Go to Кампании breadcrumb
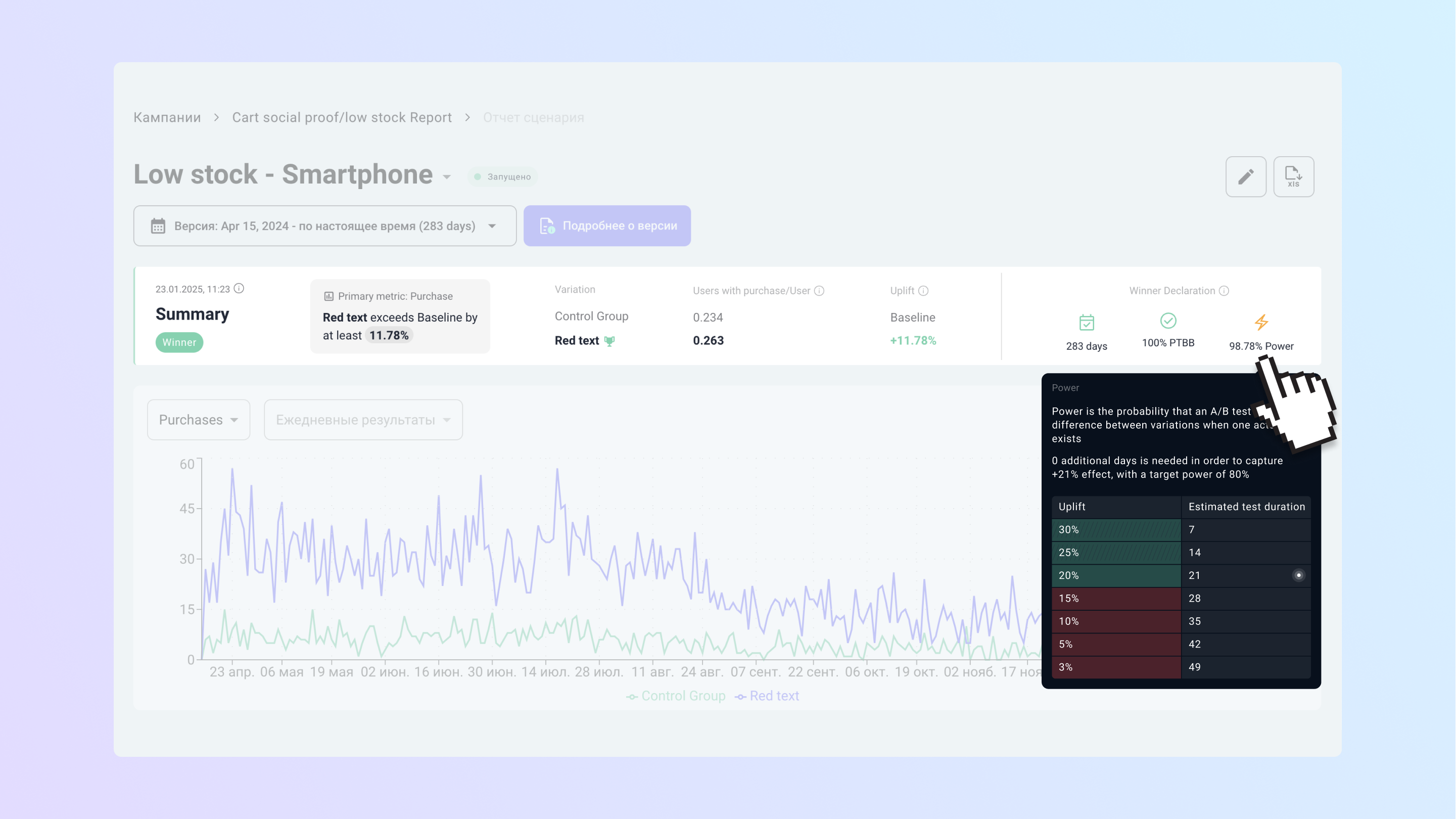The width and height of the screenshot is (1456, 819). click(x=167, y=117)
